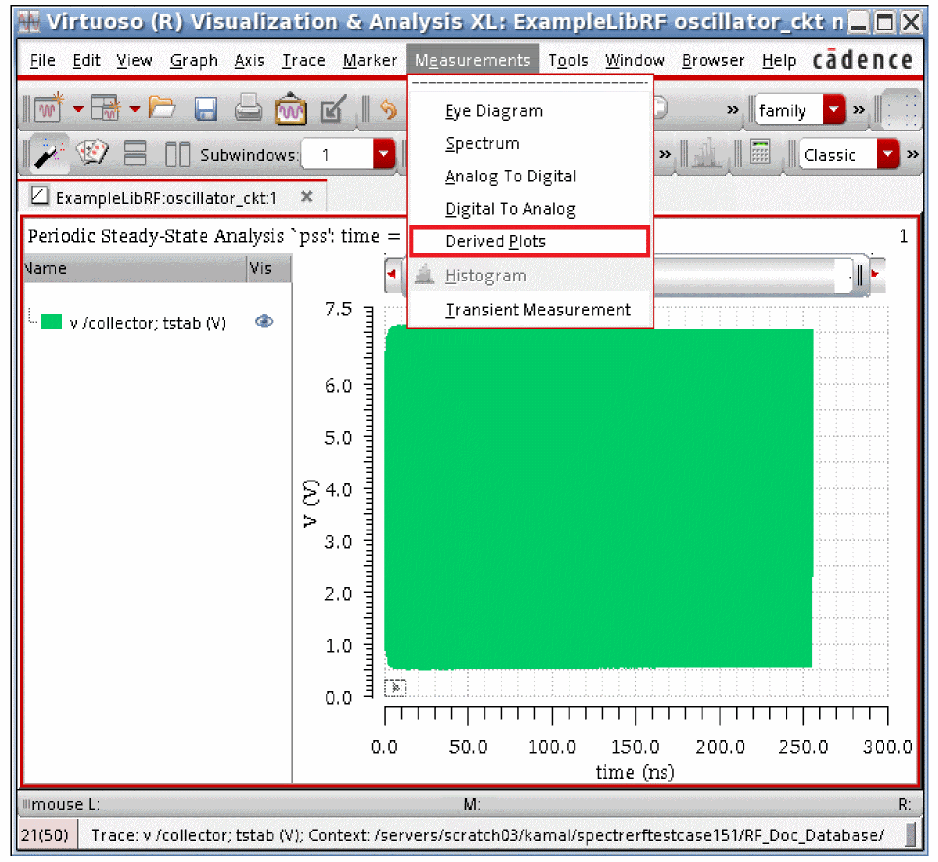Open the Marker menu
Viewport: 938px width, 862px height.
369,60
